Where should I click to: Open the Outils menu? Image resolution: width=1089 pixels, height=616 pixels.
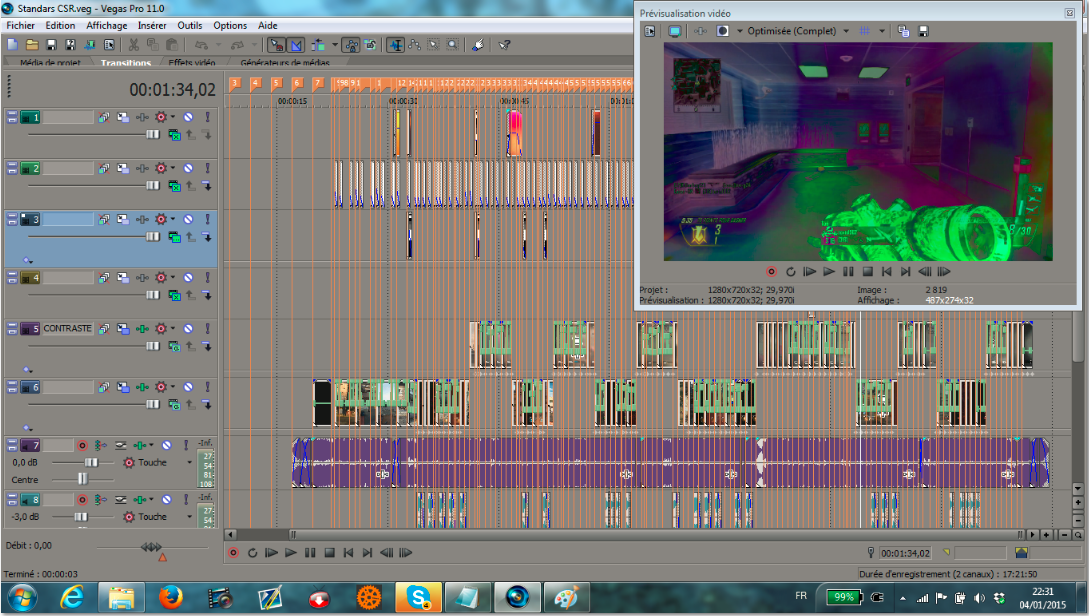click(190, 25)
